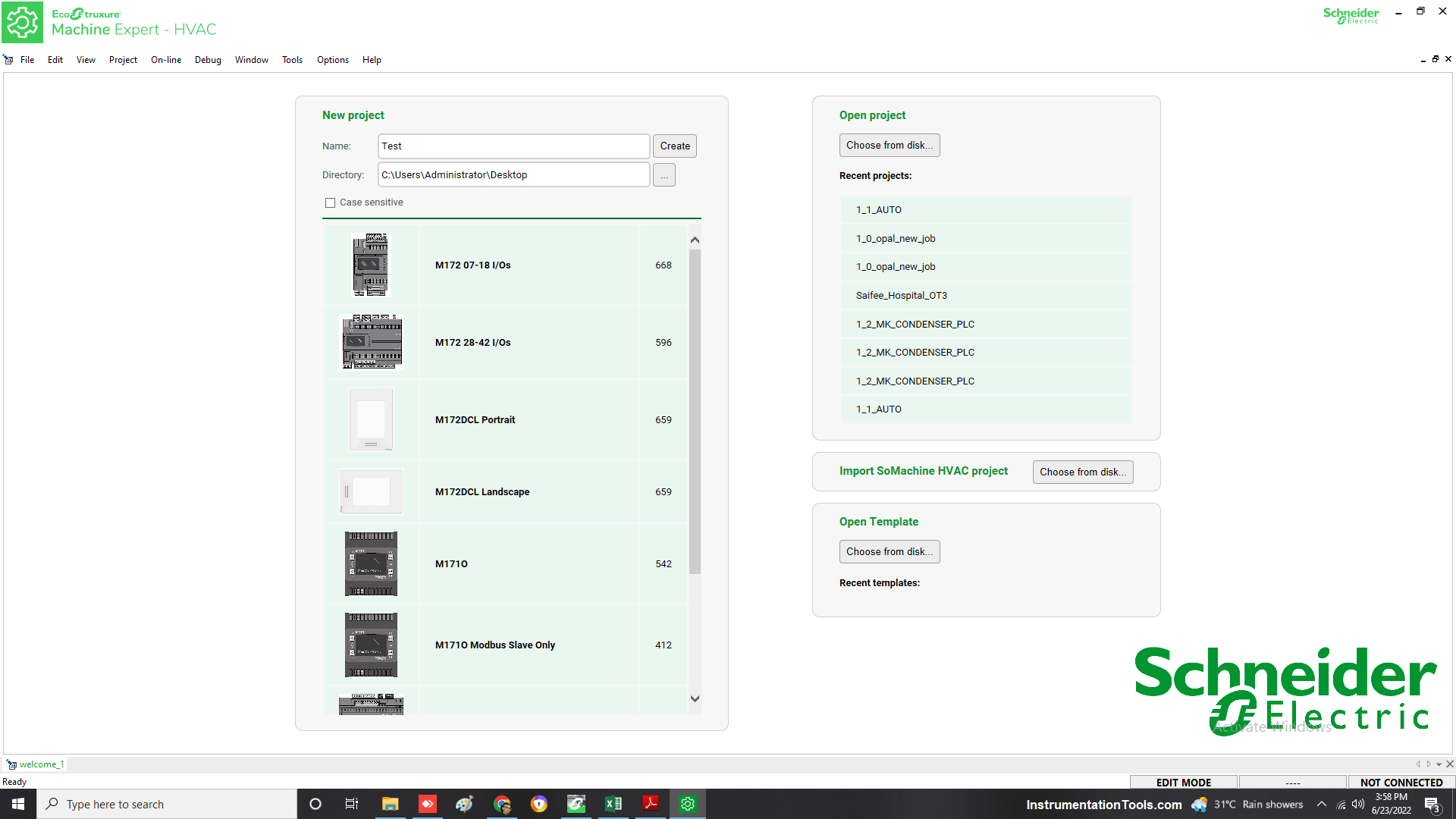The image size is (1456, 819).
Task: Open the On-line menu
Action: pyautogui.click(x=166, y=60)
